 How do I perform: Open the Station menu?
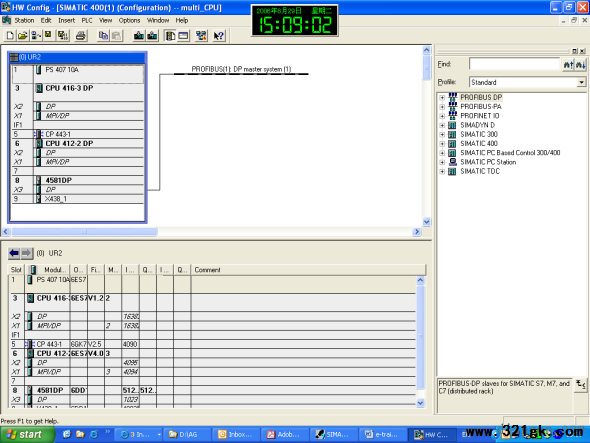pyautogui.click(x=24, y=20)
